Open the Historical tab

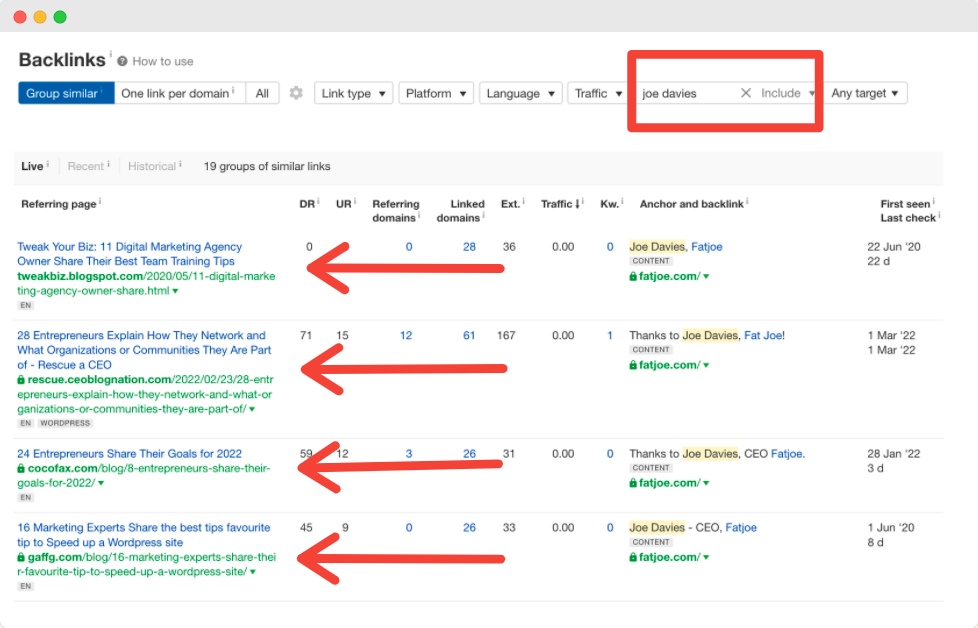click(153, 166)
